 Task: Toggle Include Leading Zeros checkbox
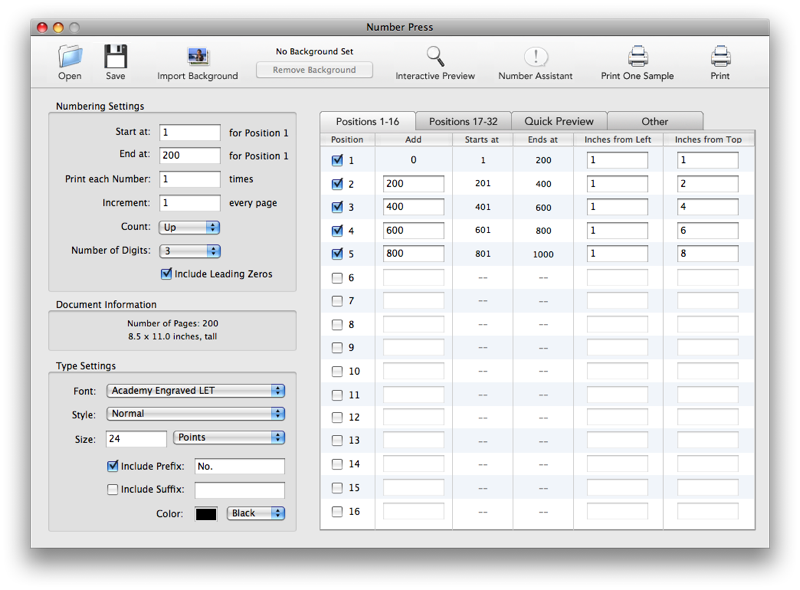(x=166, y=274)
